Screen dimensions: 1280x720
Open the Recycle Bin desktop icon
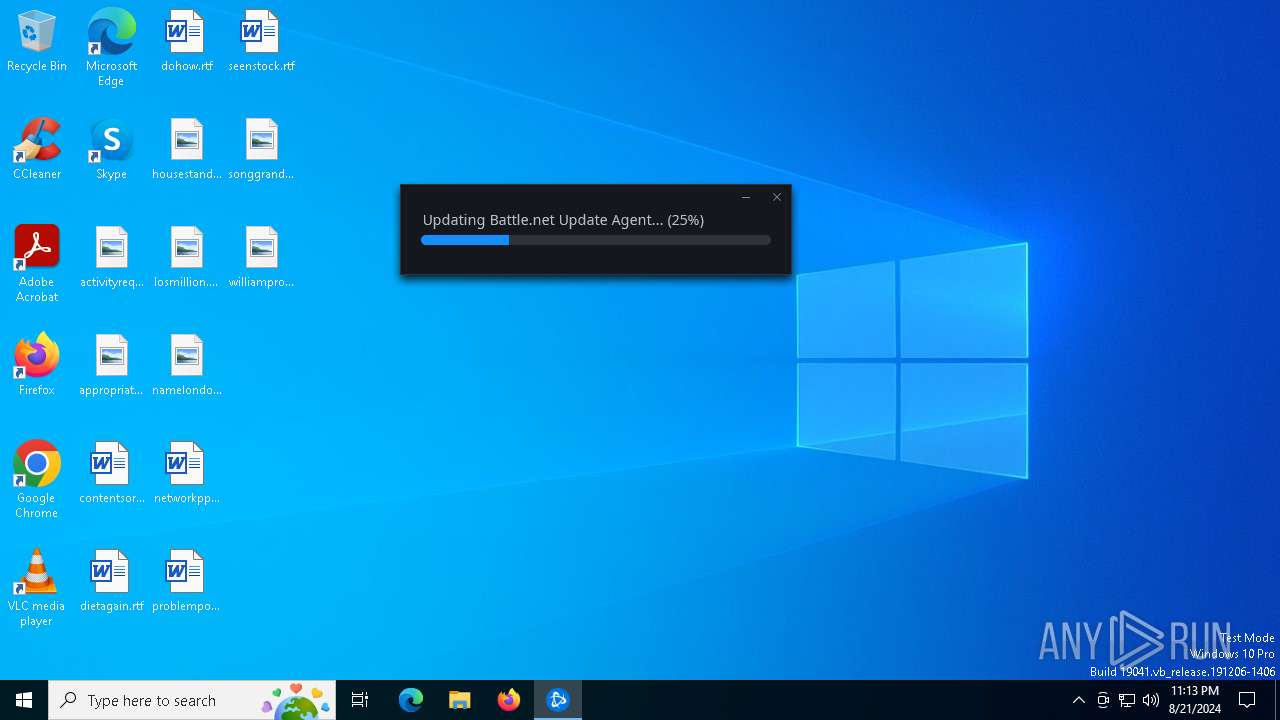coord(37,42)
